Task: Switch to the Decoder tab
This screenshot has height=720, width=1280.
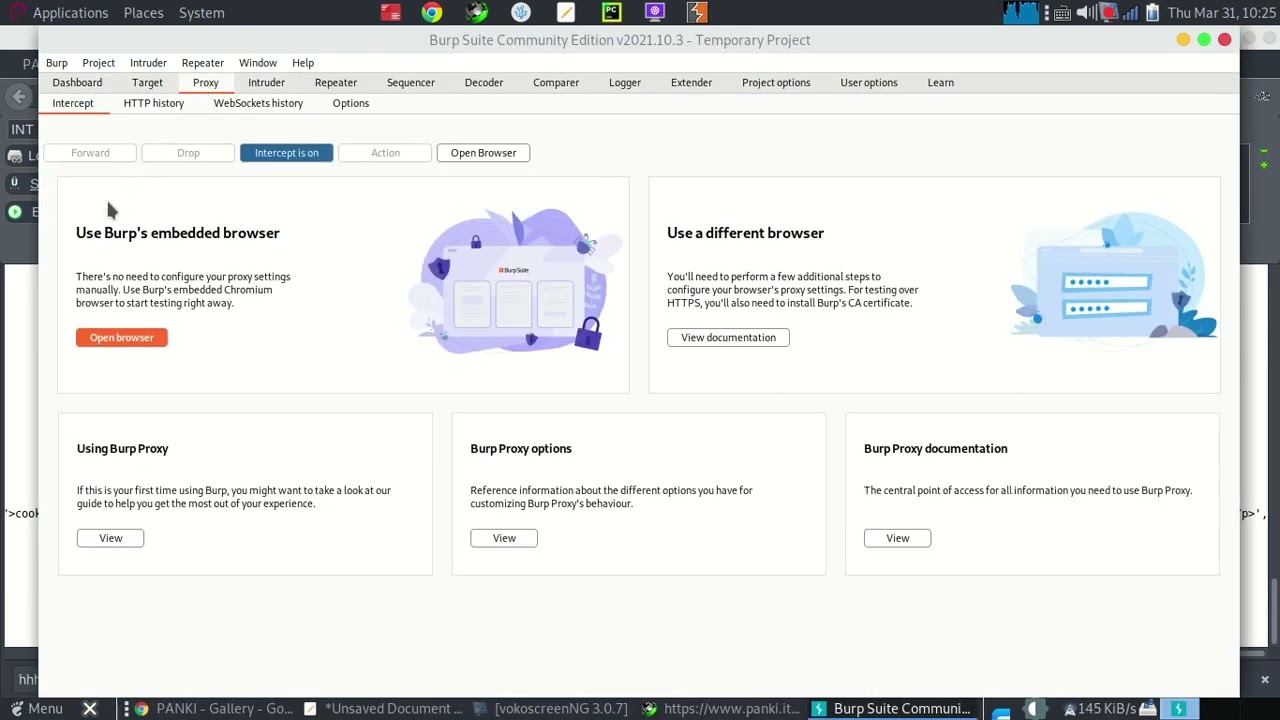Action: click(484, 83)
